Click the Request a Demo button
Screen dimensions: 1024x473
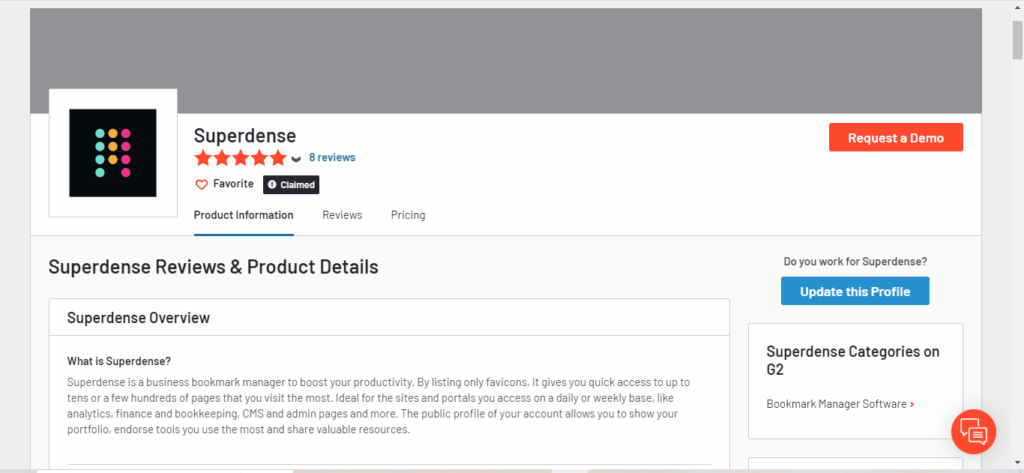point(896,137)
